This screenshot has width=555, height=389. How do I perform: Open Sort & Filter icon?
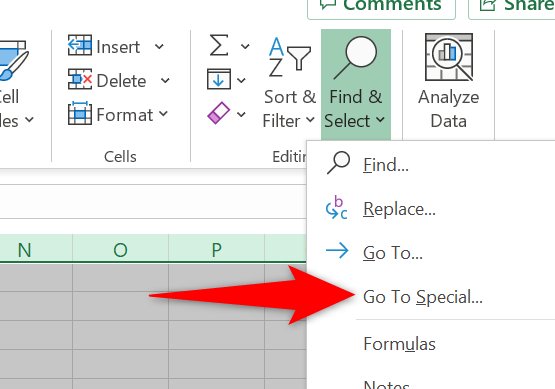(x=290, y=57)
